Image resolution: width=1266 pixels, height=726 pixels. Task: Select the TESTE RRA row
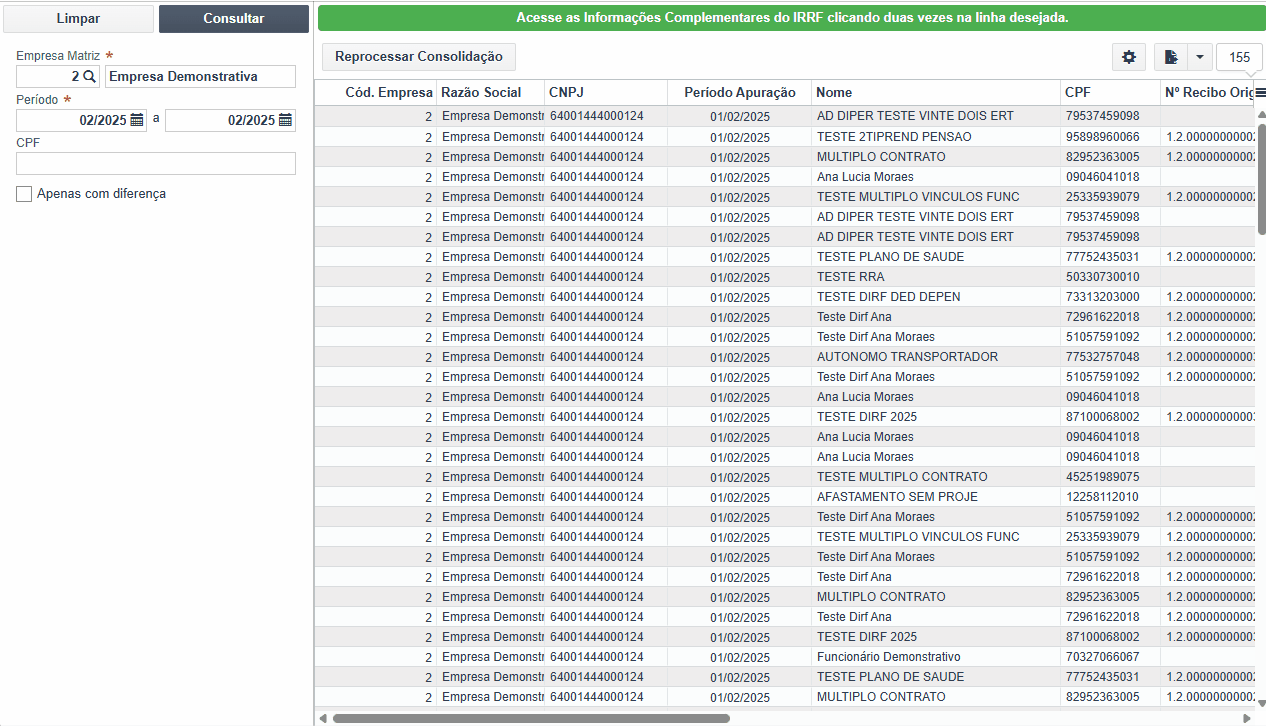click(785, 277)
